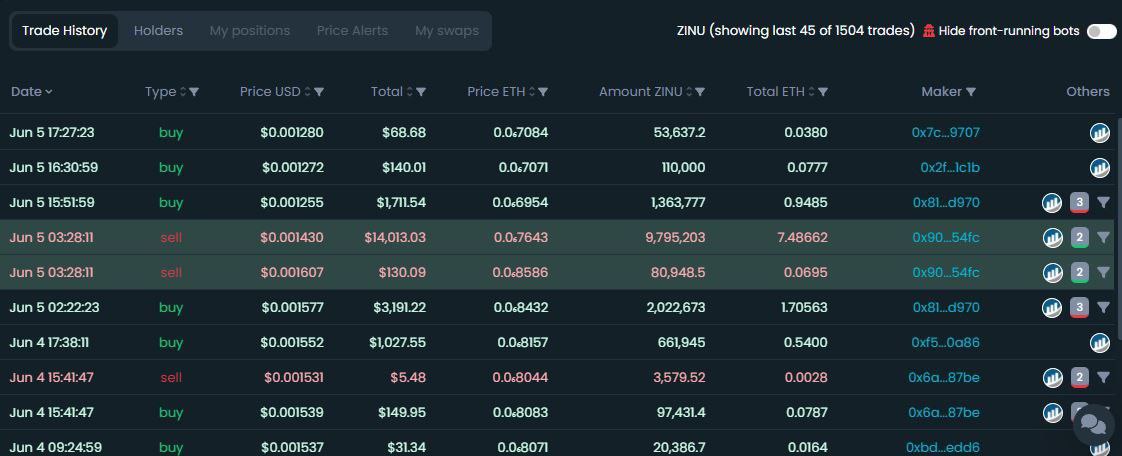Open the Price Alerts tab
Viewport: 1122px width, 456px height.
pyautogui.click(x=352, y=31)
